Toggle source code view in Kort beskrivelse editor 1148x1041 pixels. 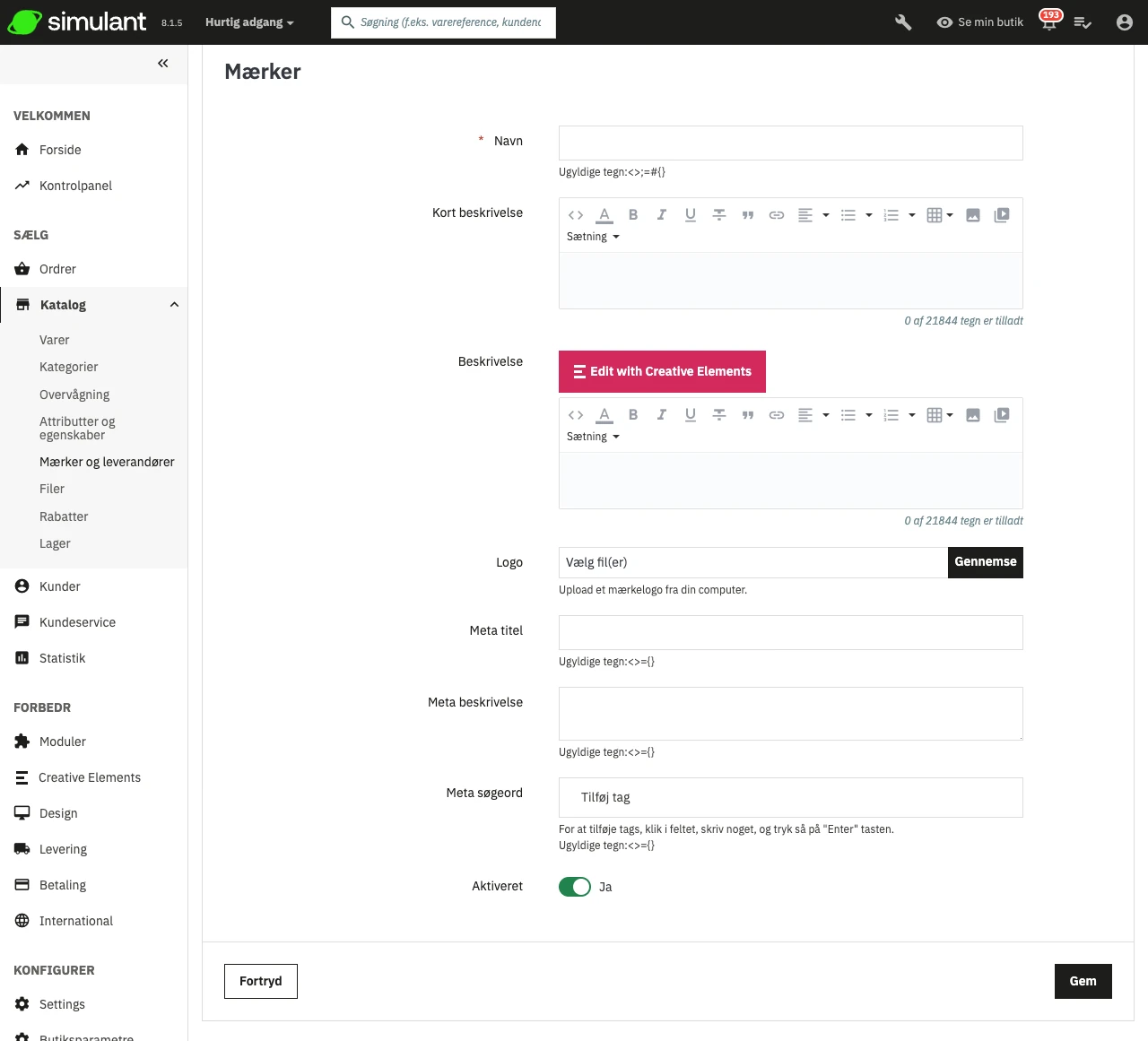(x=576, y=215)
